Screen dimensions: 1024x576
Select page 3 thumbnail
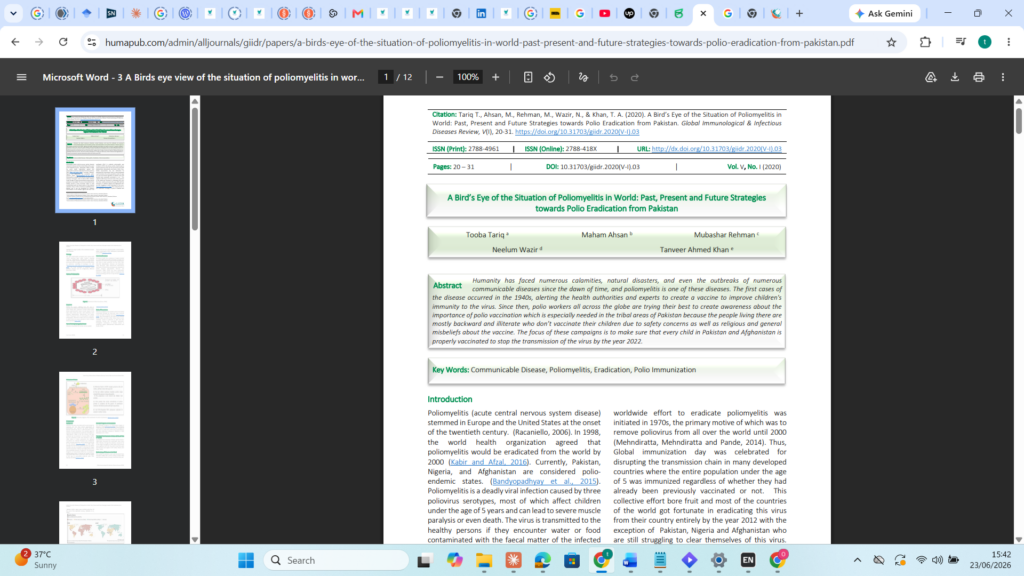(x=95, y=420)
